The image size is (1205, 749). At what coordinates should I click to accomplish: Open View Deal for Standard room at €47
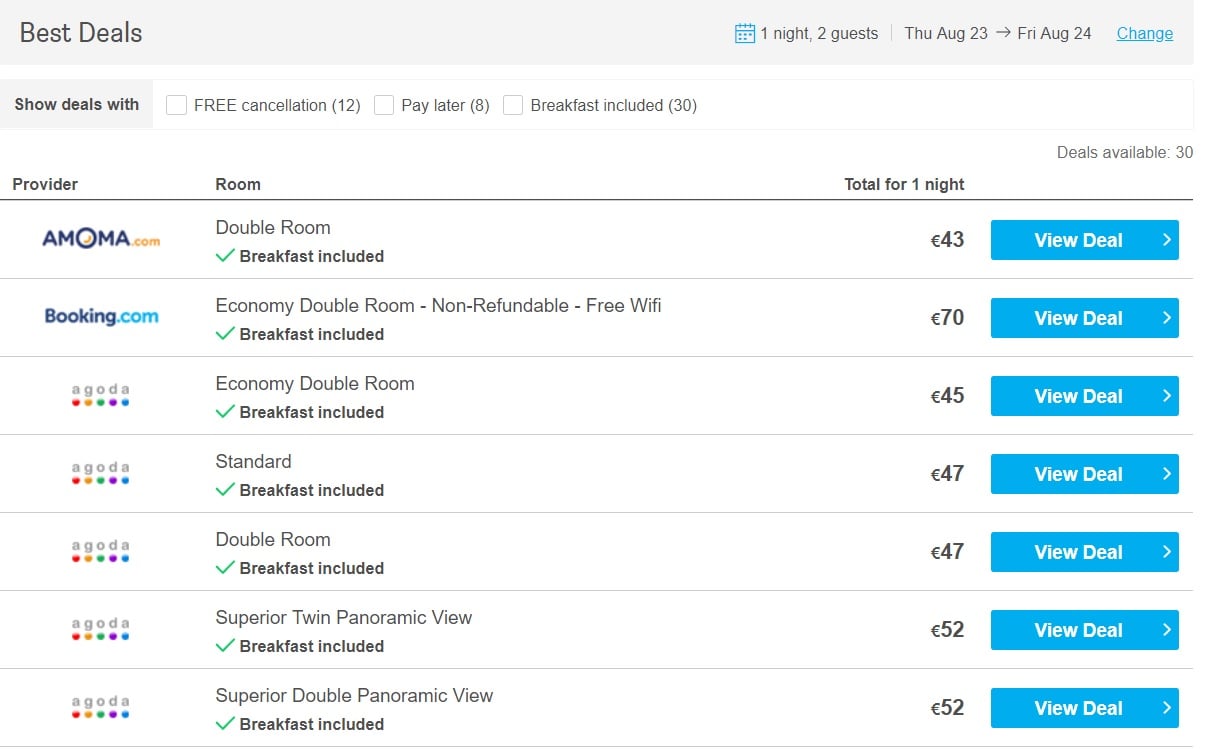(x=1084, y=474)
